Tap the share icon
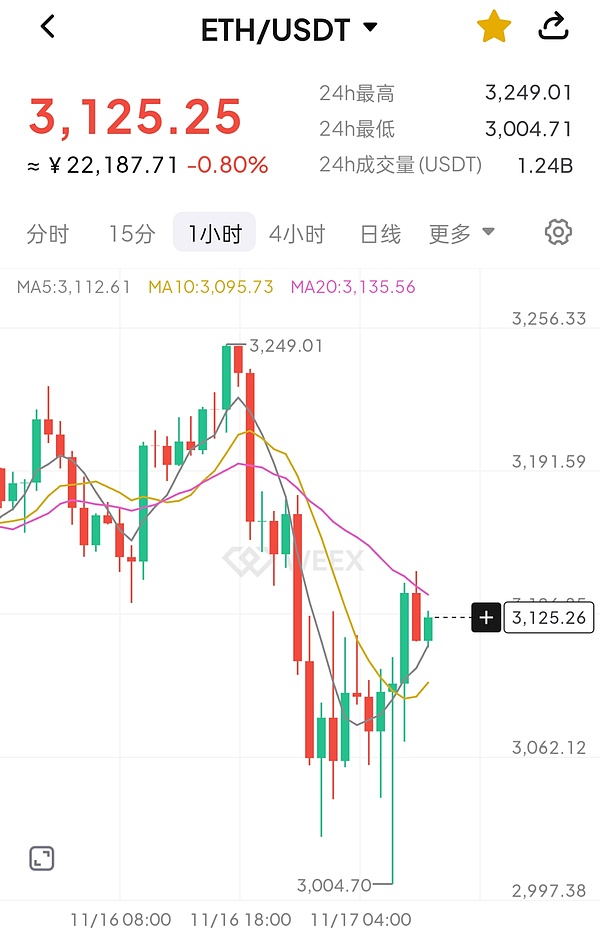This screenshot has width=600, height=932. tap(553, 27)
